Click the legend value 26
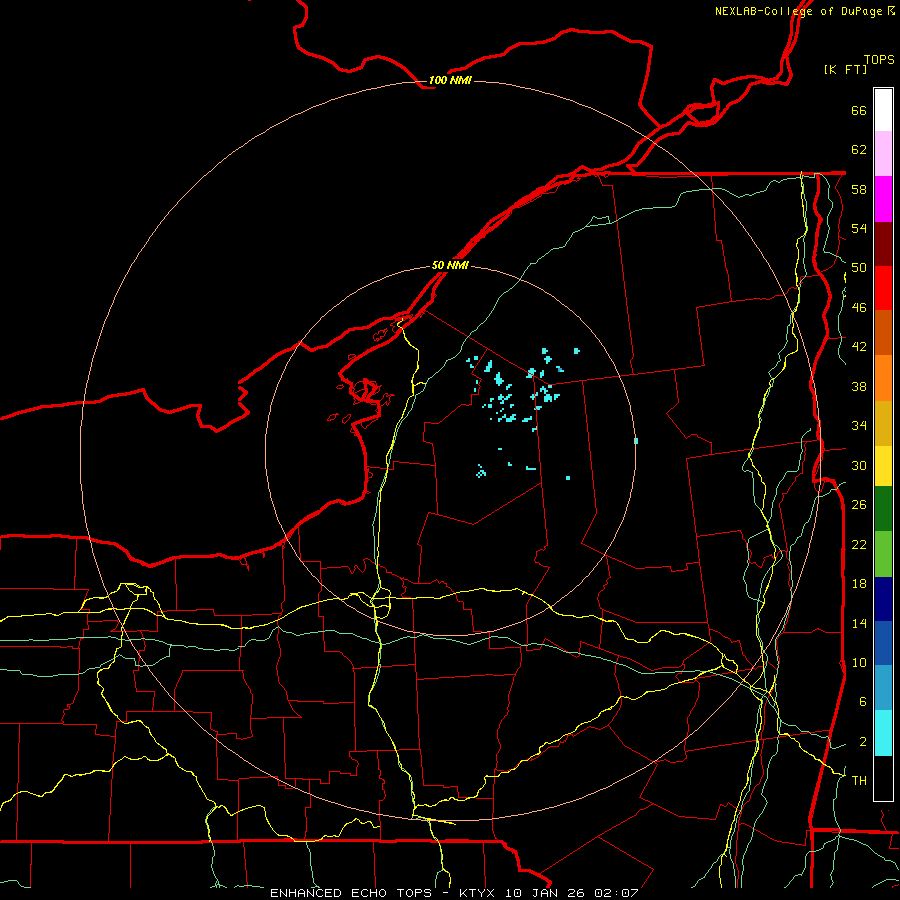The height and width of the screenshot is (900, 900). pyautogui.click(x=859, y=505)
